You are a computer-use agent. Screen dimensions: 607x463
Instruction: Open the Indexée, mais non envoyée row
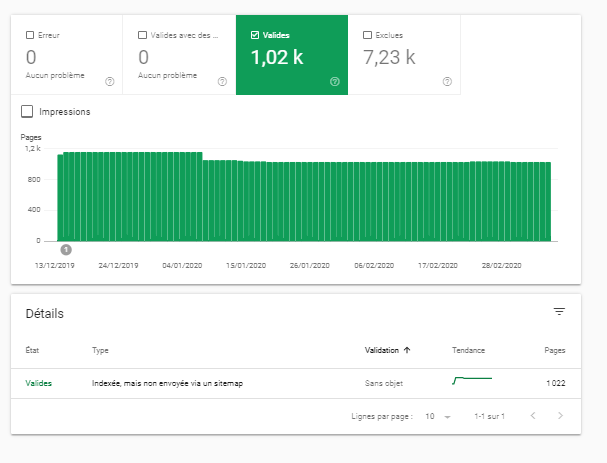pyautogui.click(x=167, y=383)
